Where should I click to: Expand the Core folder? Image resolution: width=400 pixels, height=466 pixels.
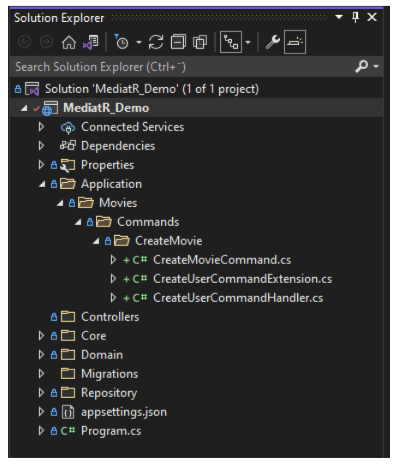pyautogui.click(x=41, y=336)
